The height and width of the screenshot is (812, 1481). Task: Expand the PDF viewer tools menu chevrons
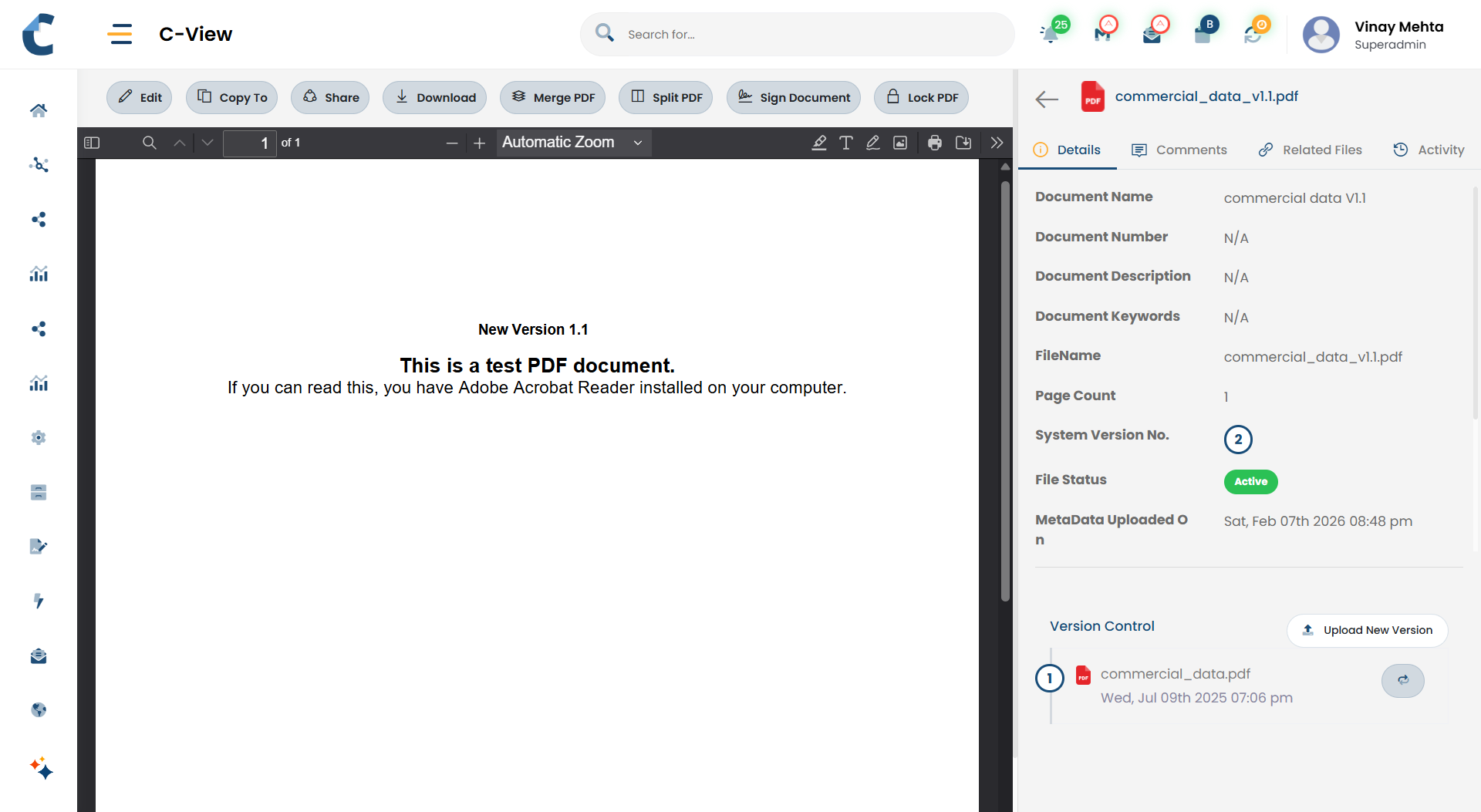[997, 143]
